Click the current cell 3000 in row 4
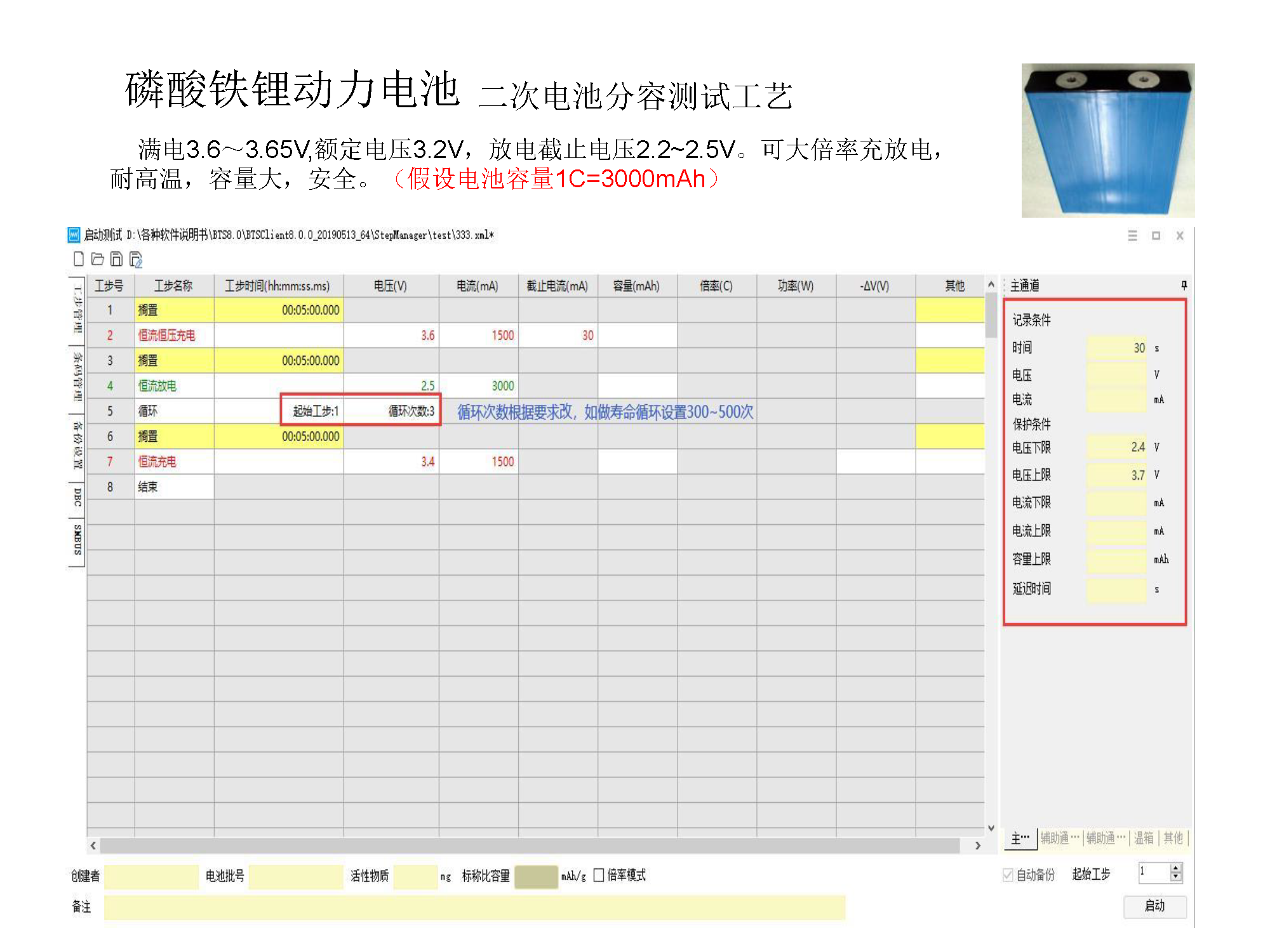The height and width of the screenshot is (952, 1270). coord(479,386)
